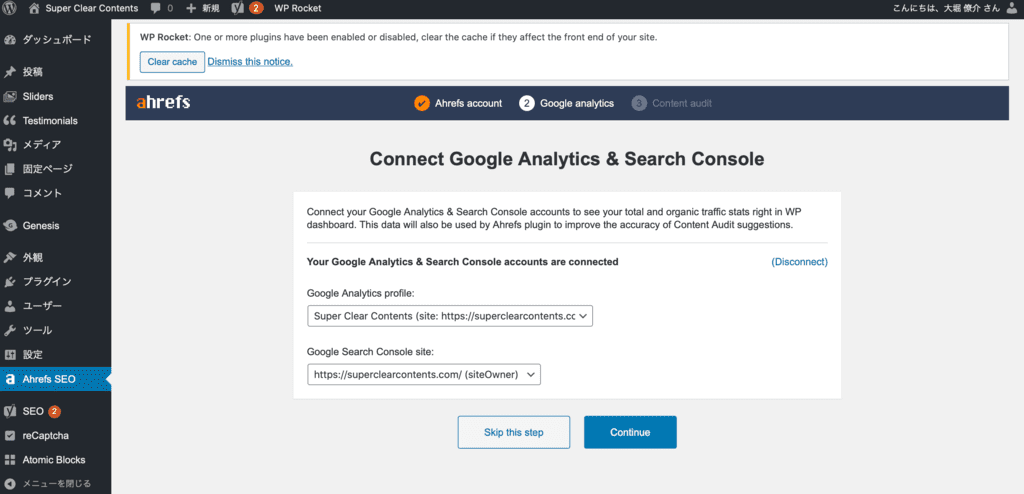Click the Disconnect link
The height and width of the screenshot is (494, 1024).
799,262
